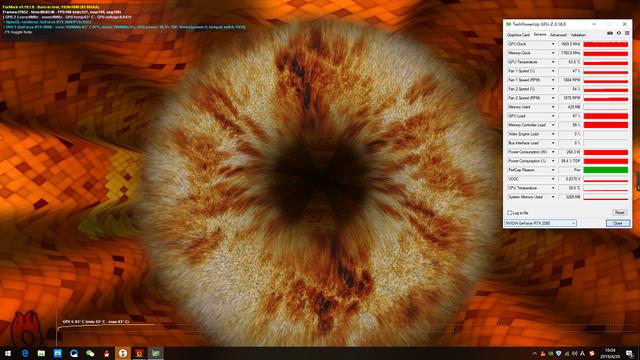Open the orange tray icon near the clock
640x360 pixels.
pyautogui.click(x=591, y=353)
